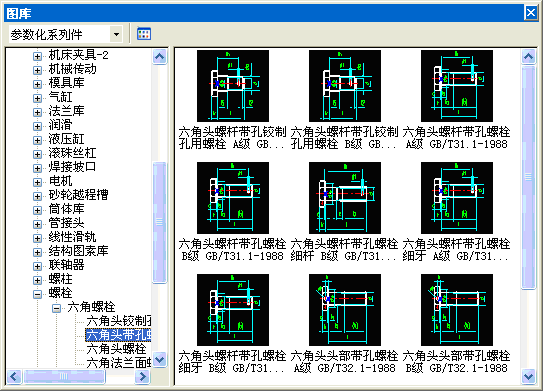Expand the 机床夹具-2 tree node
543x391 pixels.
pos(37,56)
